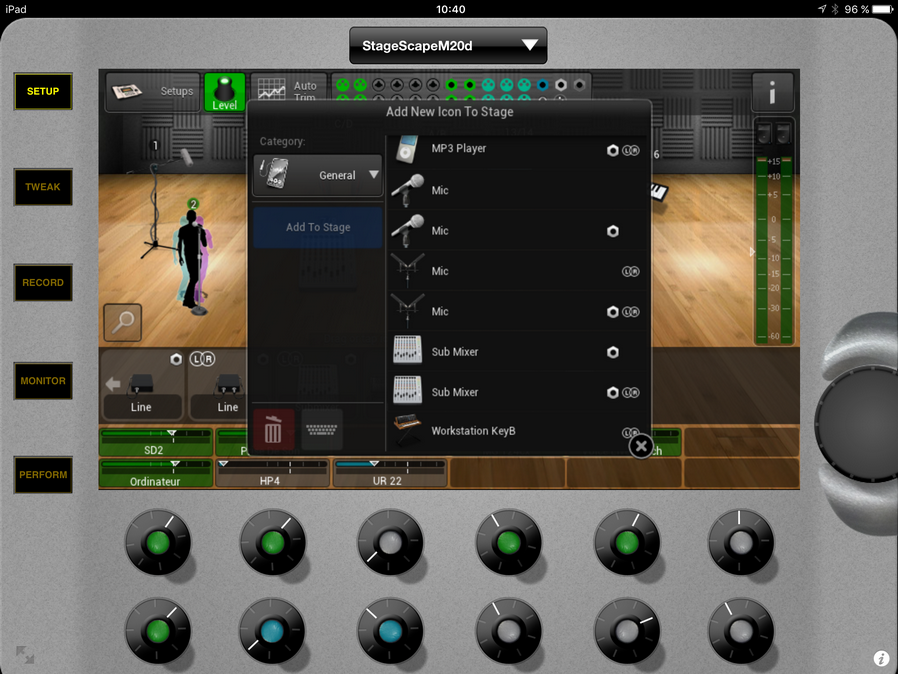Click the magnifying glass zoom icon
Viewport: 898px width, 674px height.
pyautogui.click(x=122, y=322)
